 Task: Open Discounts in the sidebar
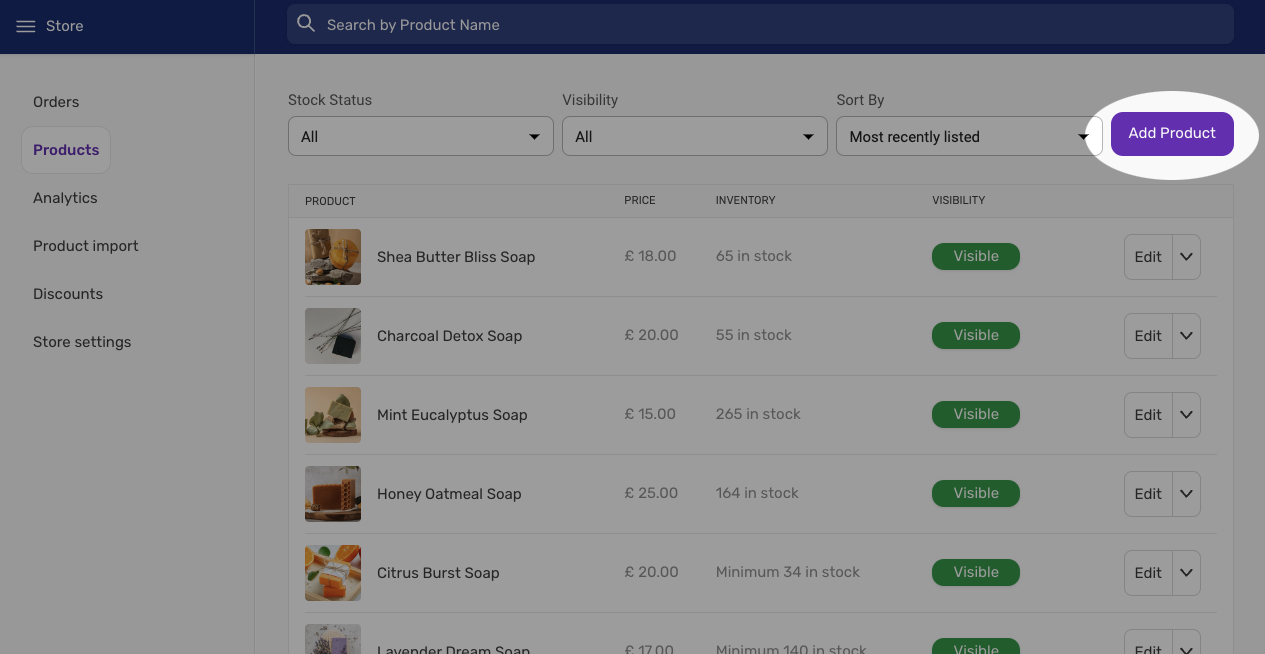pyautogui.click(x=68, y=294)
